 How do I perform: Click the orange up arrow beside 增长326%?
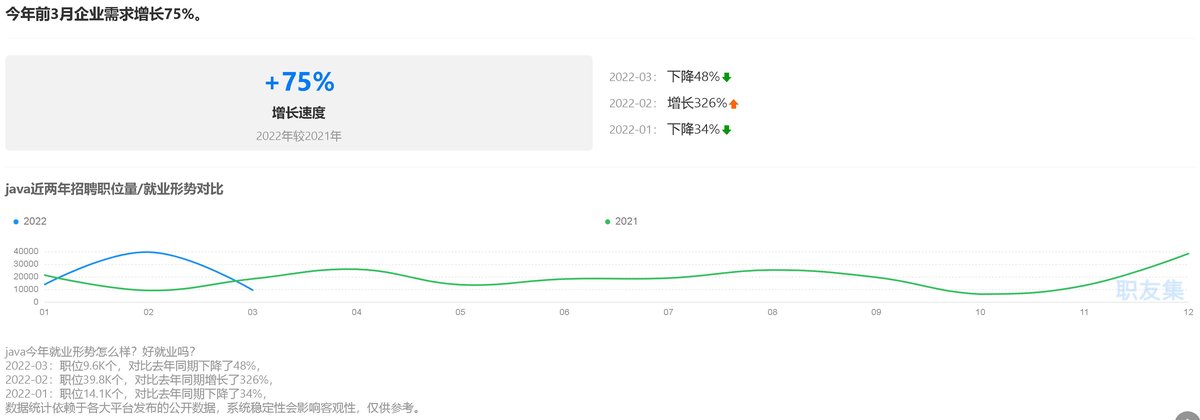(733, 104)
